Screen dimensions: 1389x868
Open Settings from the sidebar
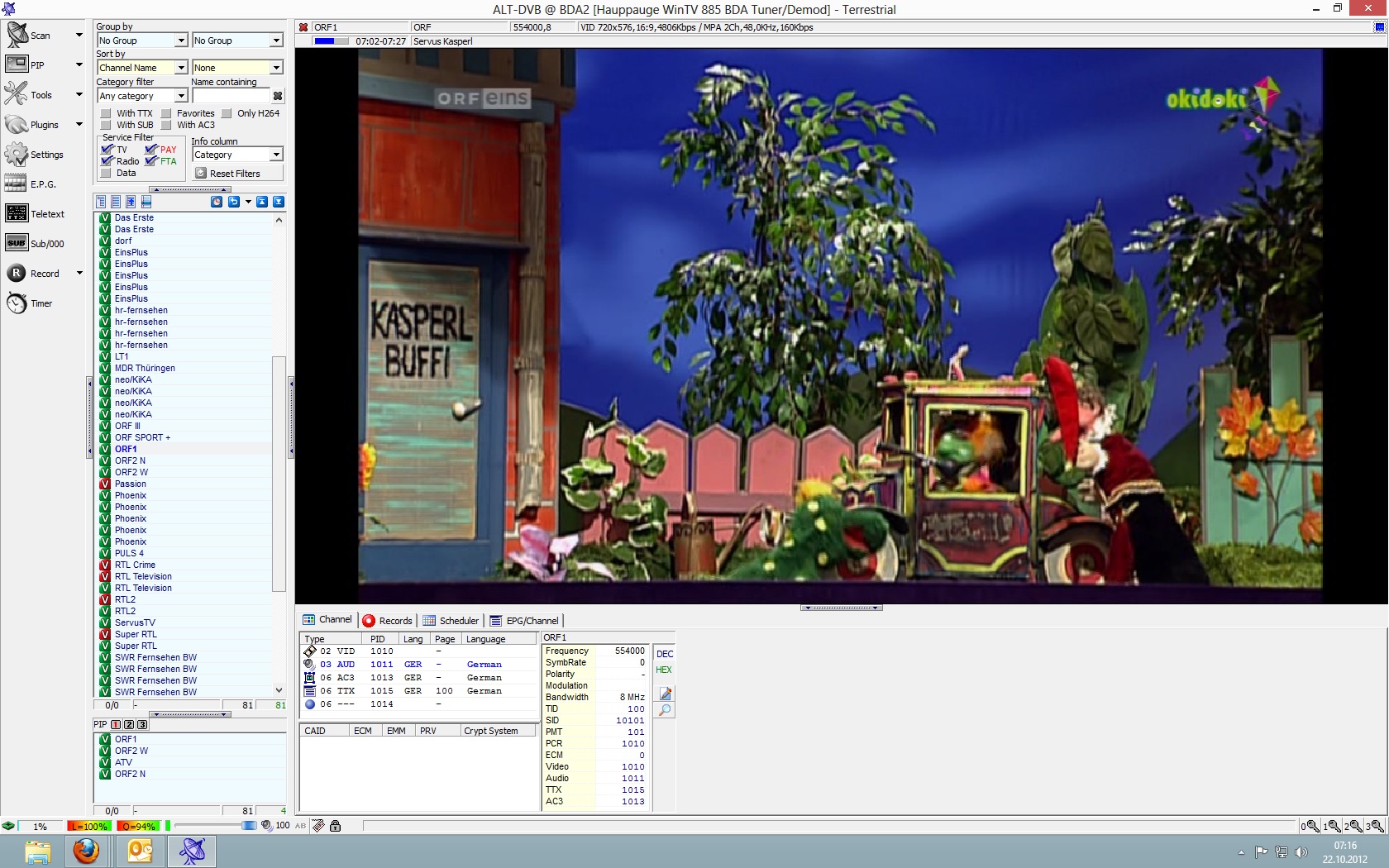tap(17, 155)
